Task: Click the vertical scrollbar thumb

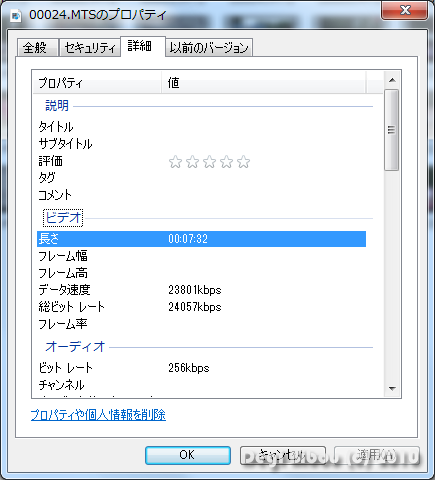Action: click(392, 130)
